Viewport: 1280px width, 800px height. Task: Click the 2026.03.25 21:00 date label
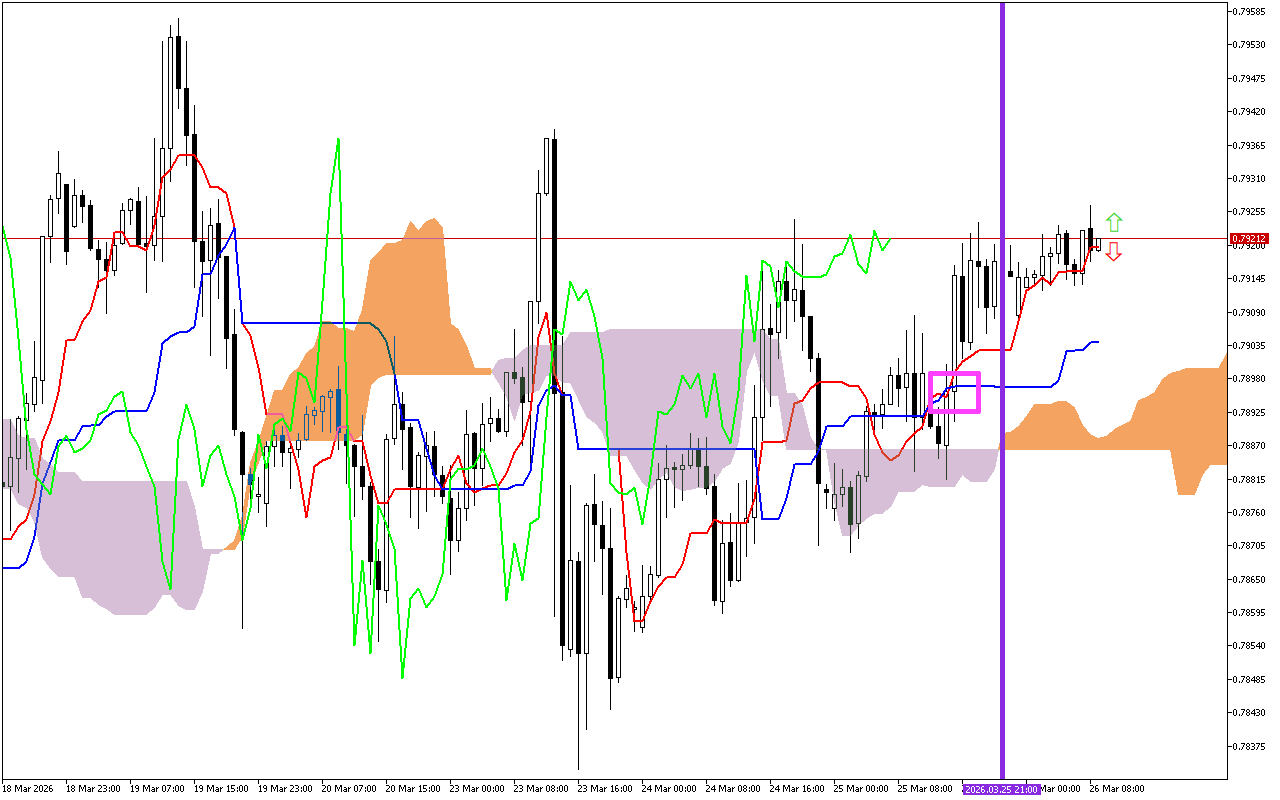(1001, 789)
